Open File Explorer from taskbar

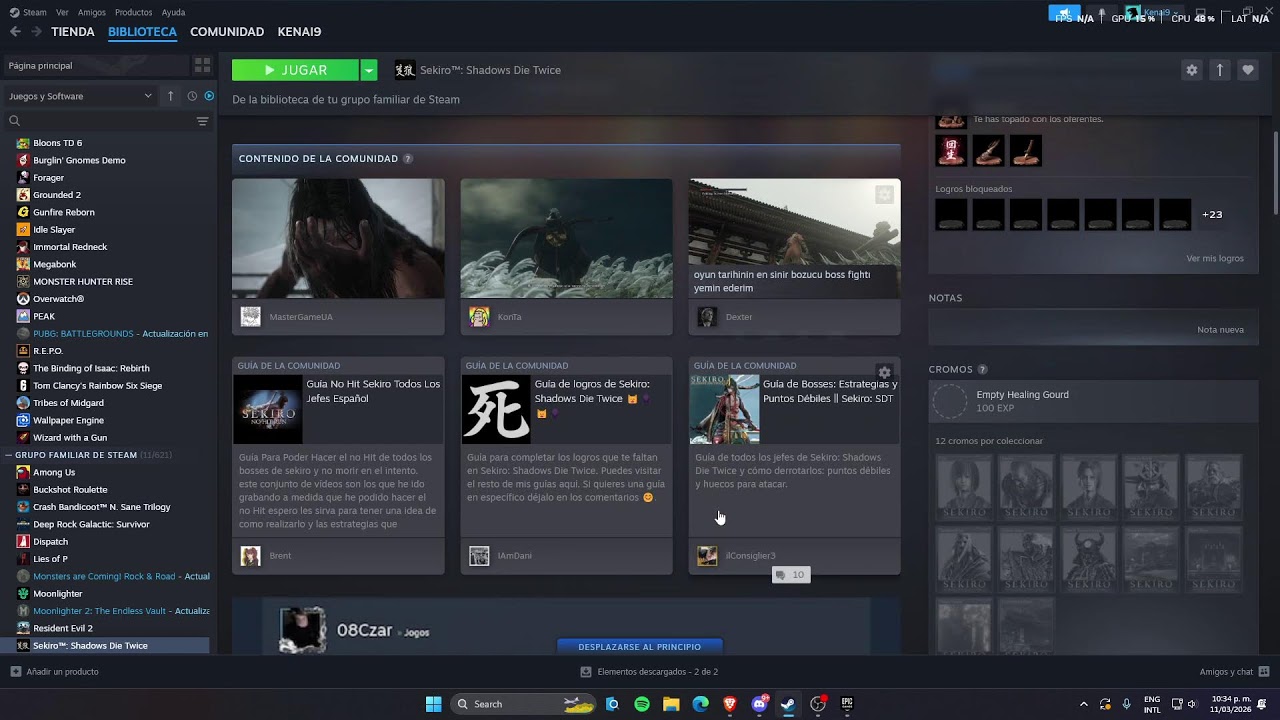(671, 704)
